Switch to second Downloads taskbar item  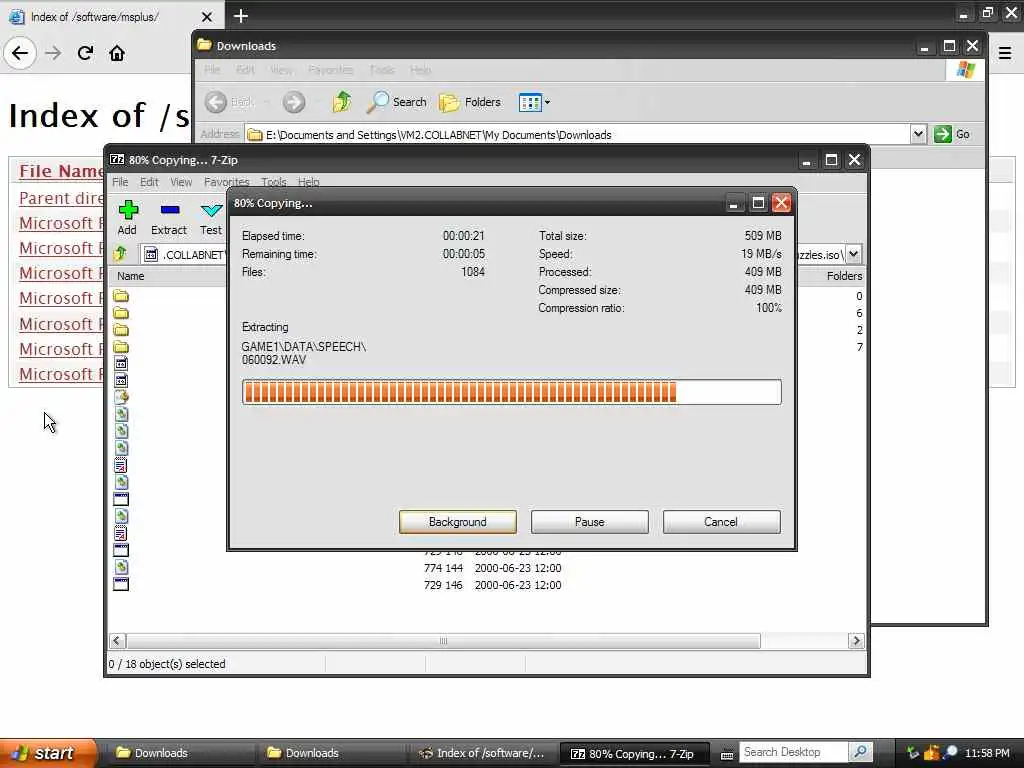(x=332, y=753)
